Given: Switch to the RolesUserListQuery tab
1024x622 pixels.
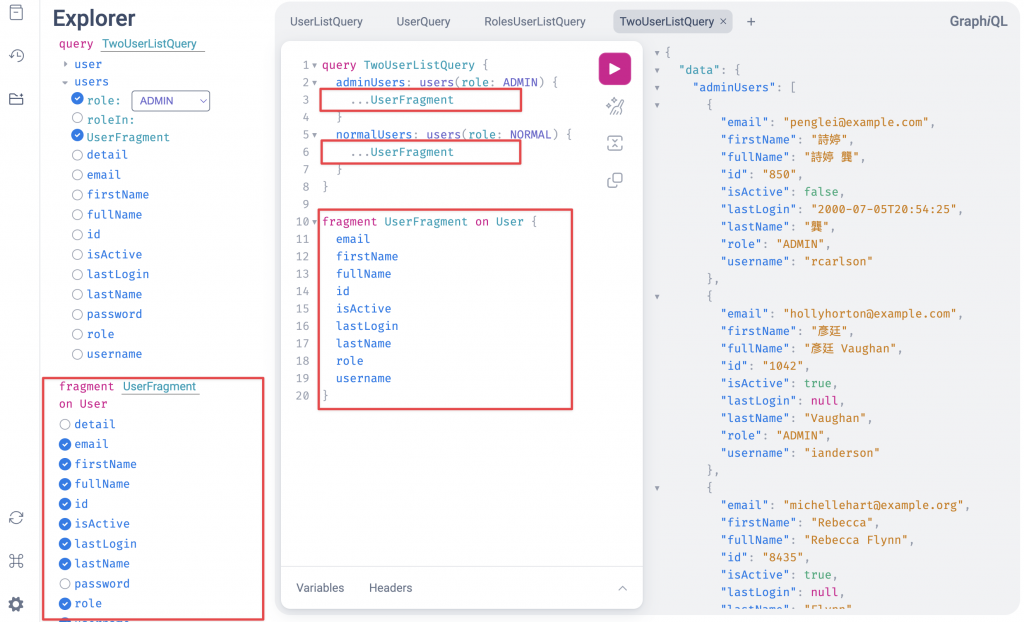Looking at the screenshot, I should [x=535, y=22].
